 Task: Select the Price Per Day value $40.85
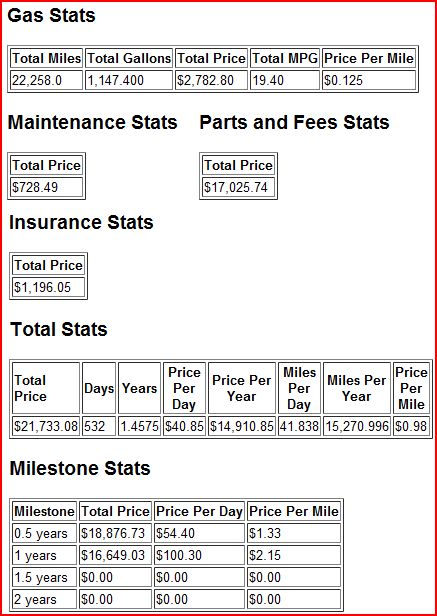[x=184, y=426]
